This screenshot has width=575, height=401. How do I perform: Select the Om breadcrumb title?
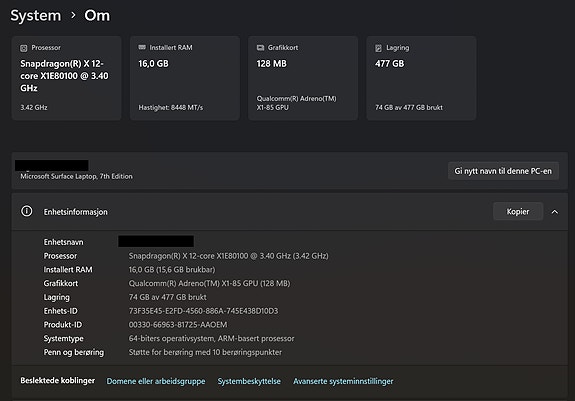pyautogui.click(x=97, y=15)
